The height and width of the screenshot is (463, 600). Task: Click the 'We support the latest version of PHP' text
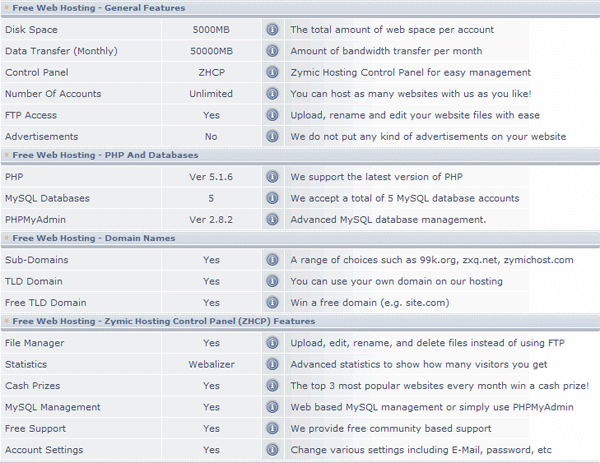pos(377,177)
